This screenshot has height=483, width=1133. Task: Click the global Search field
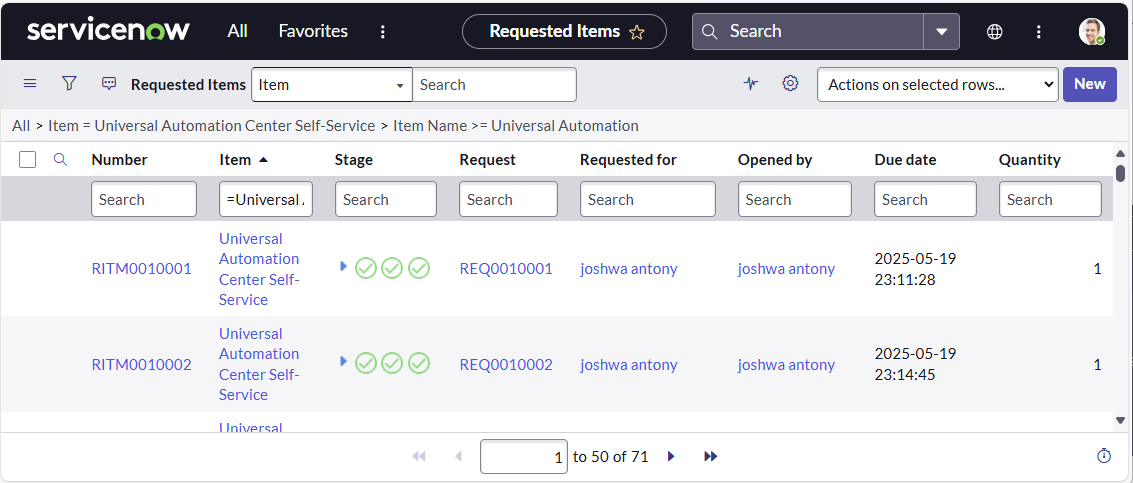[x=808, y=32]
